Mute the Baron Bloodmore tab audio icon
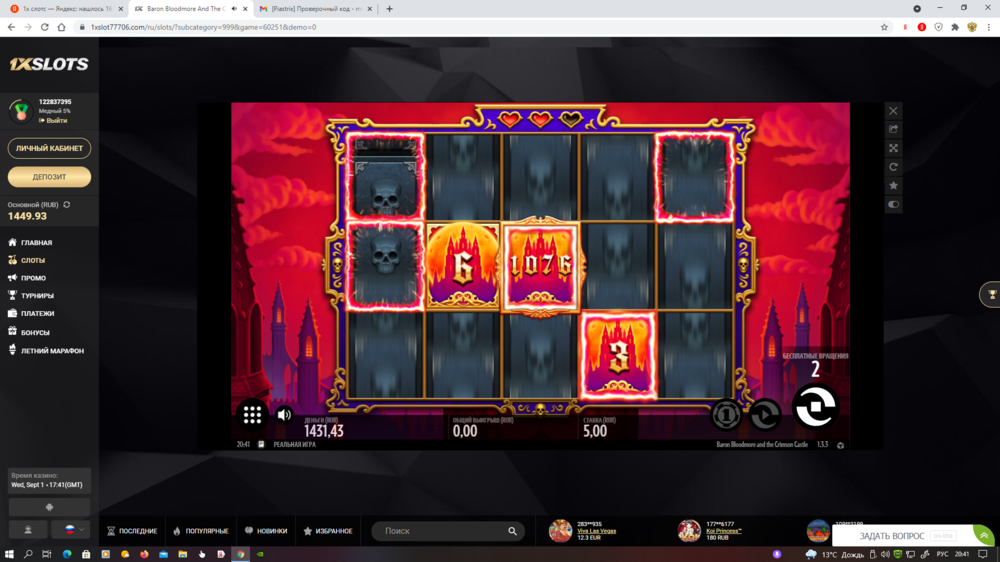1000x562 pixels. pos(233,9)
